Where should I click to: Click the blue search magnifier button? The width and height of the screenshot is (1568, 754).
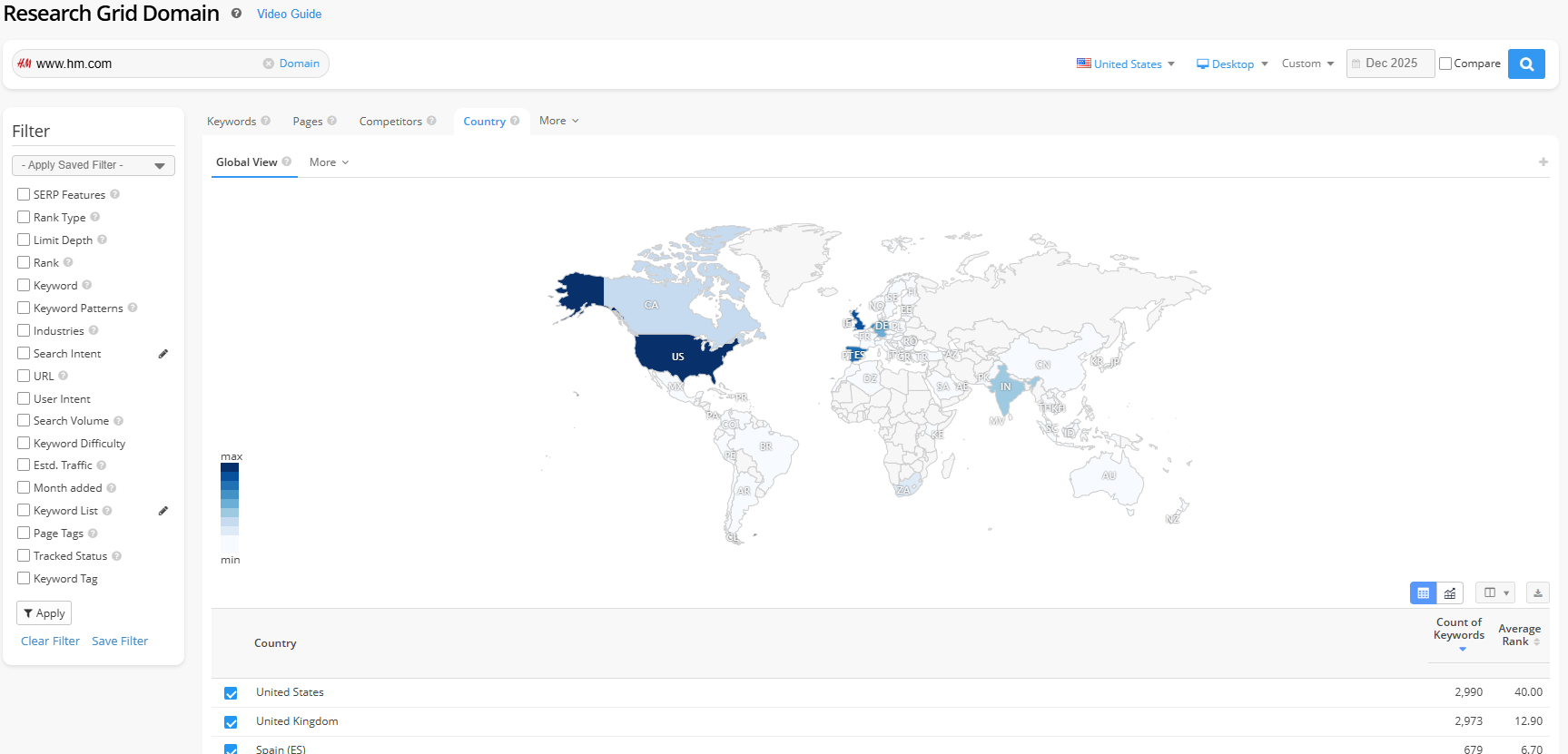(1526, 64)
